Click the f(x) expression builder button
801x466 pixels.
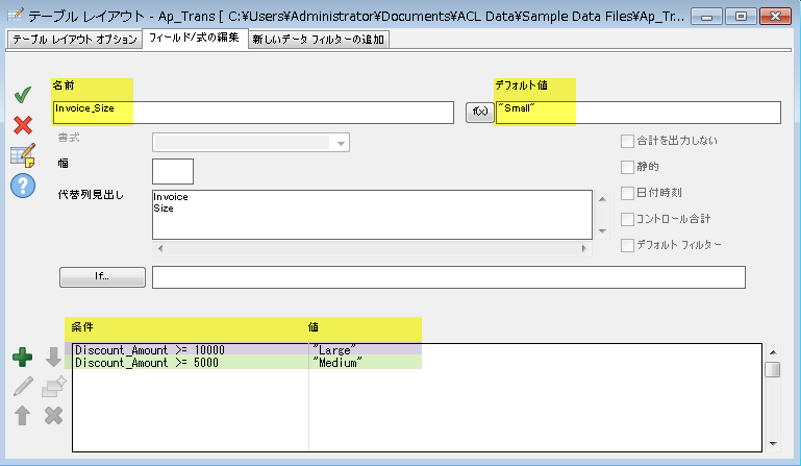point(480,112)
